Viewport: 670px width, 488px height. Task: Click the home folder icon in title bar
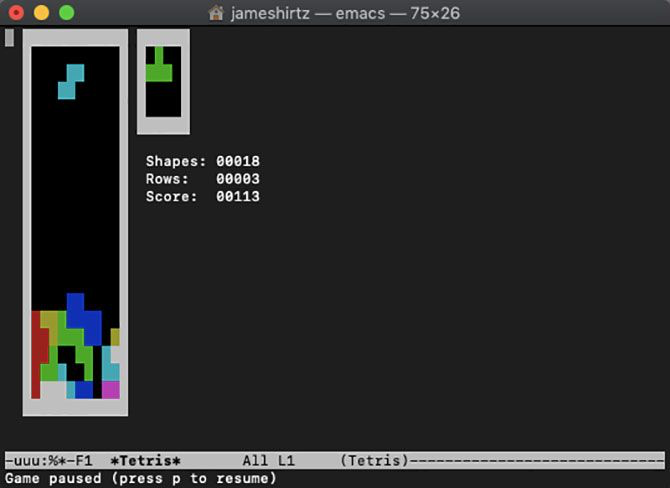(x=215, y=13)
